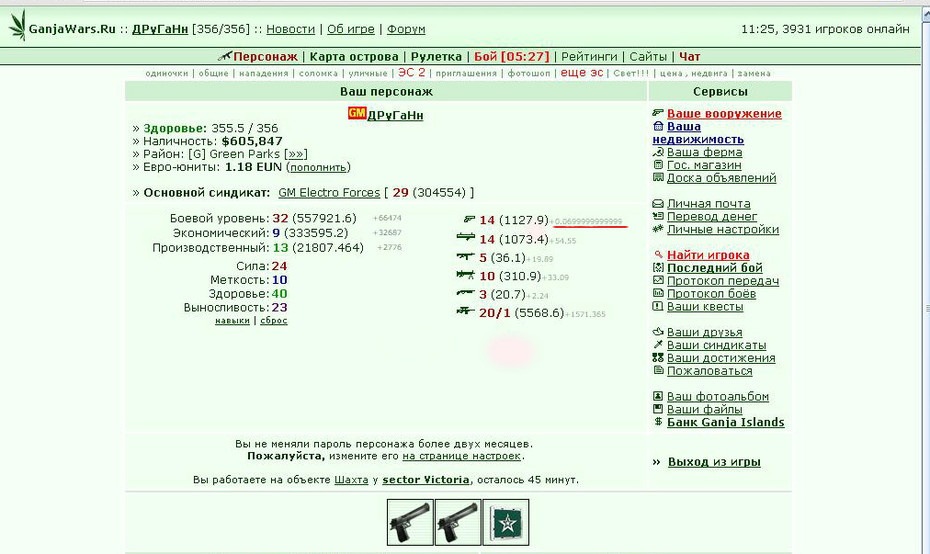Screen dimensions: 930x554
Task: Click the second equipped pistol thumbnail
Action: (x=458, y=522)
